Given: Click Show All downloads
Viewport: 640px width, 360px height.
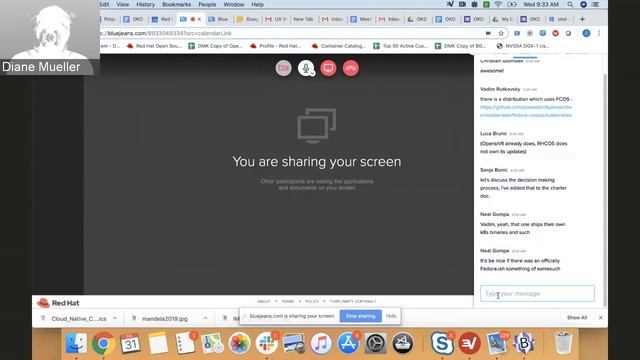Looking at the screenshot, I should pos(577,318).
